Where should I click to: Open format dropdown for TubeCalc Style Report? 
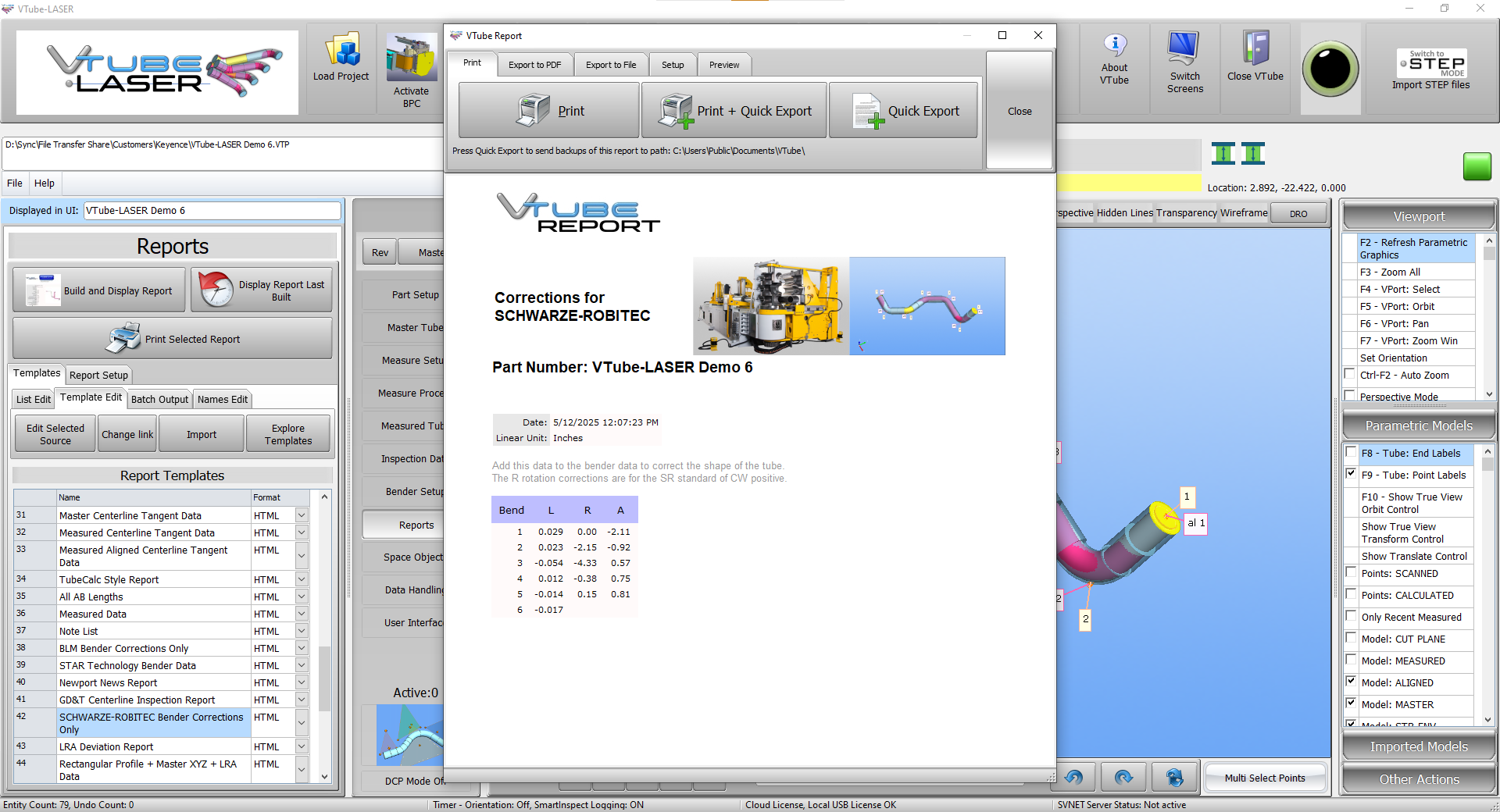coord(302,579)
